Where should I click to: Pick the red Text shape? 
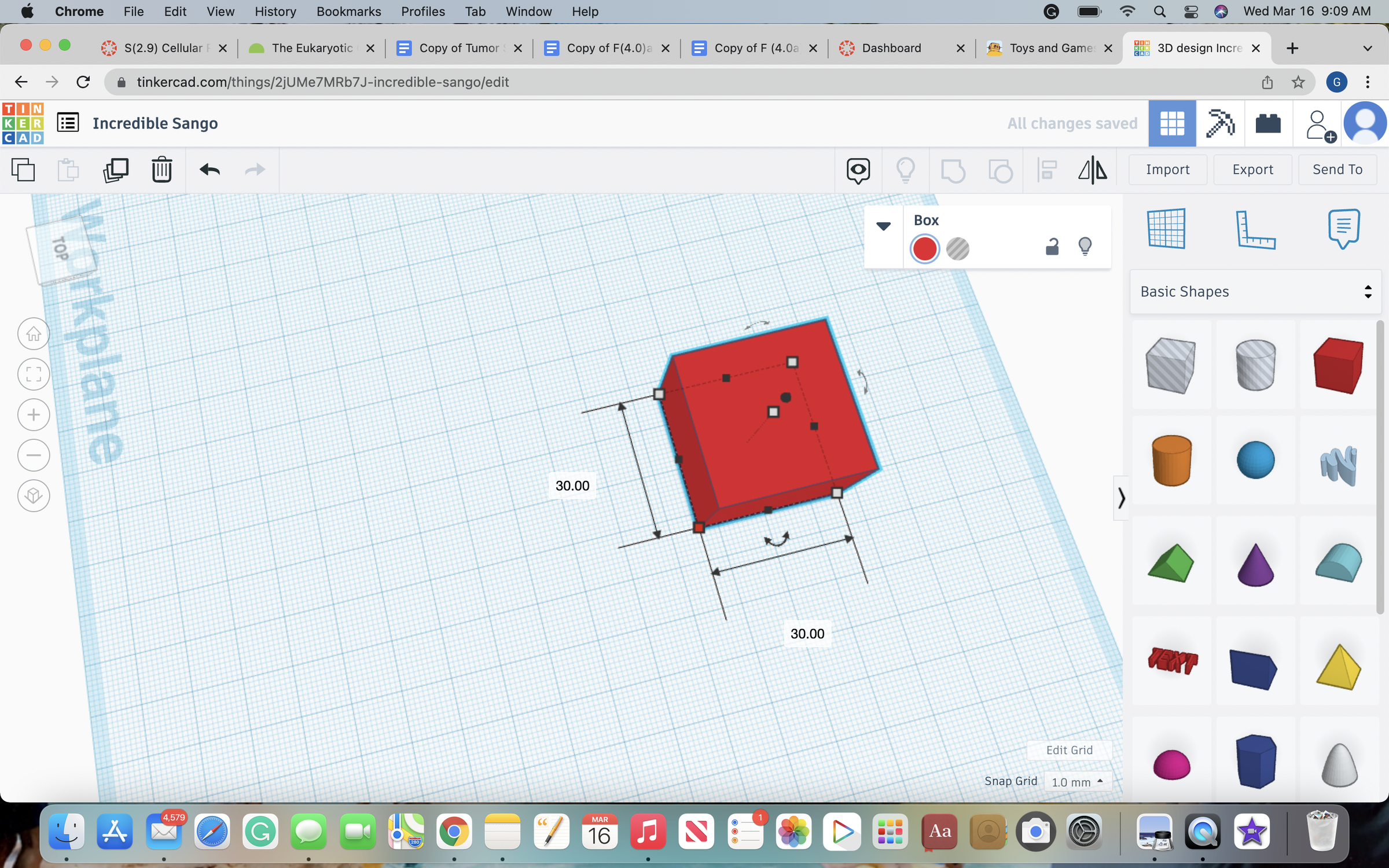(1172, 661)
